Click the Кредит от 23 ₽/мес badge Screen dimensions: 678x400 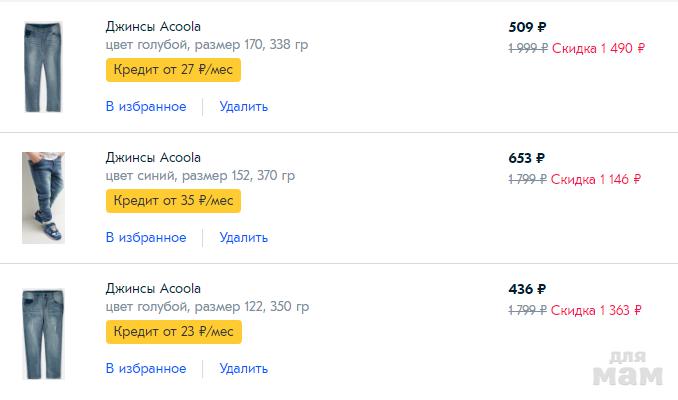coord(173,331)
